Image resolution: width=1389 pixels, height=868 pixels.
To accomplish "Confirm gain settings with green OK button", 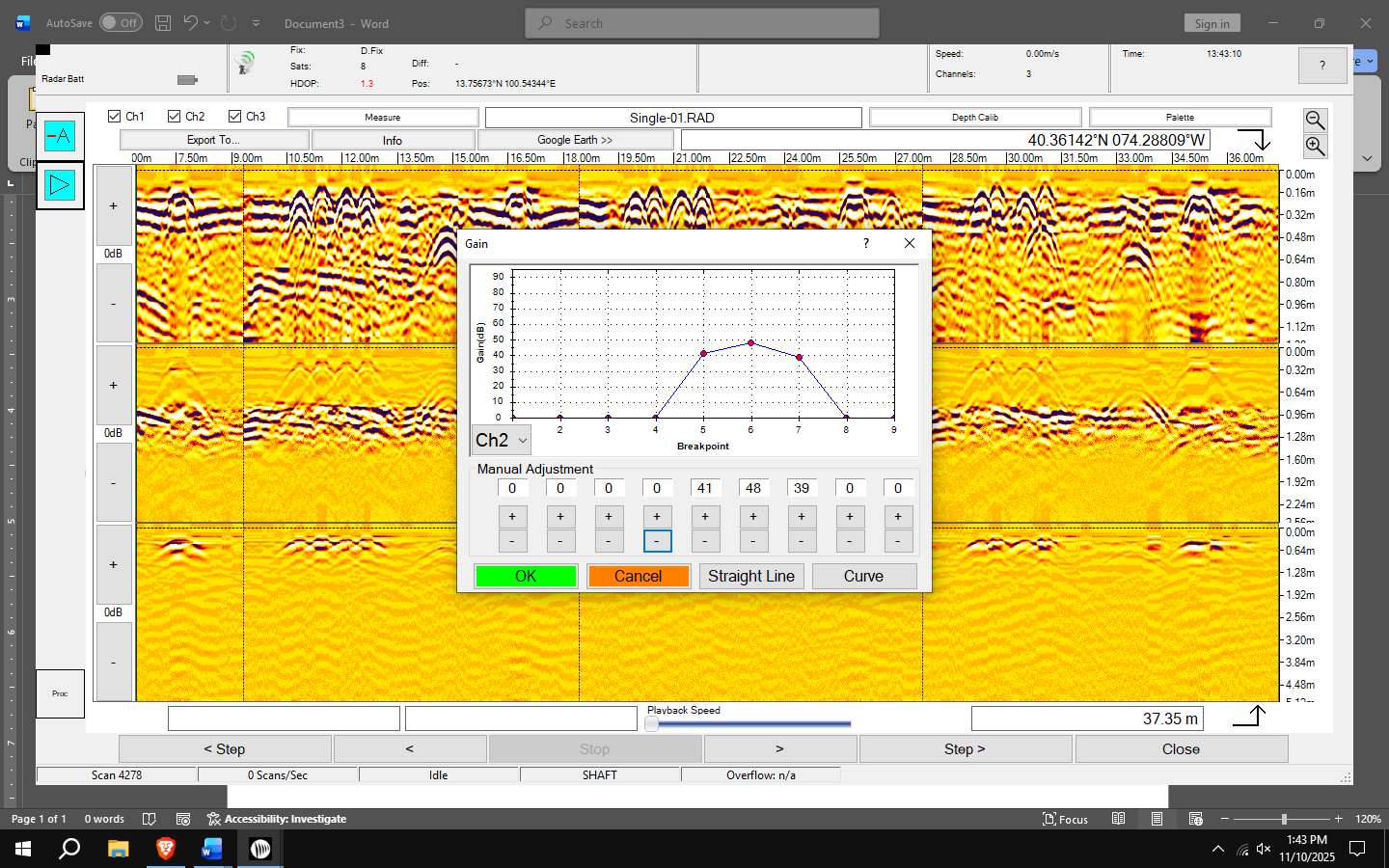I will tap(526, 576).
